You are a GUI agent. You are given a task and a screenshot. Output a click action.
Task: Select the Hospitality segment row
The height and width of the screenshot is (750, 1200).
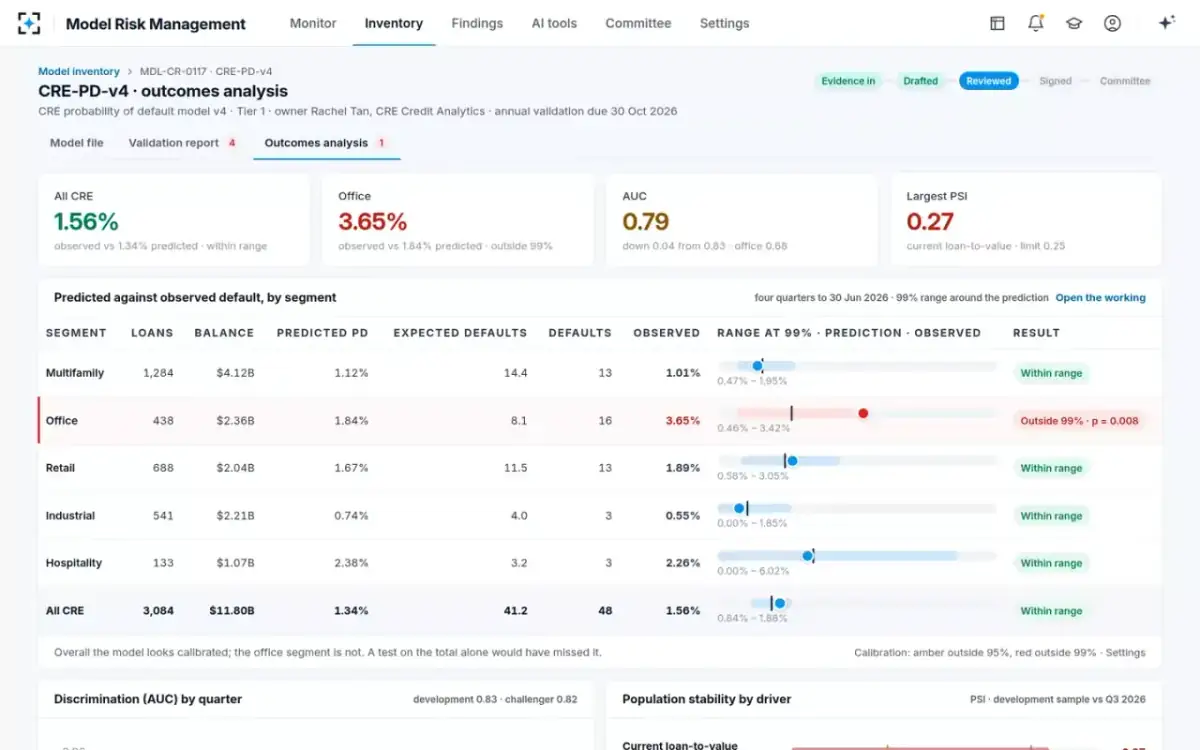pos(600,563)
